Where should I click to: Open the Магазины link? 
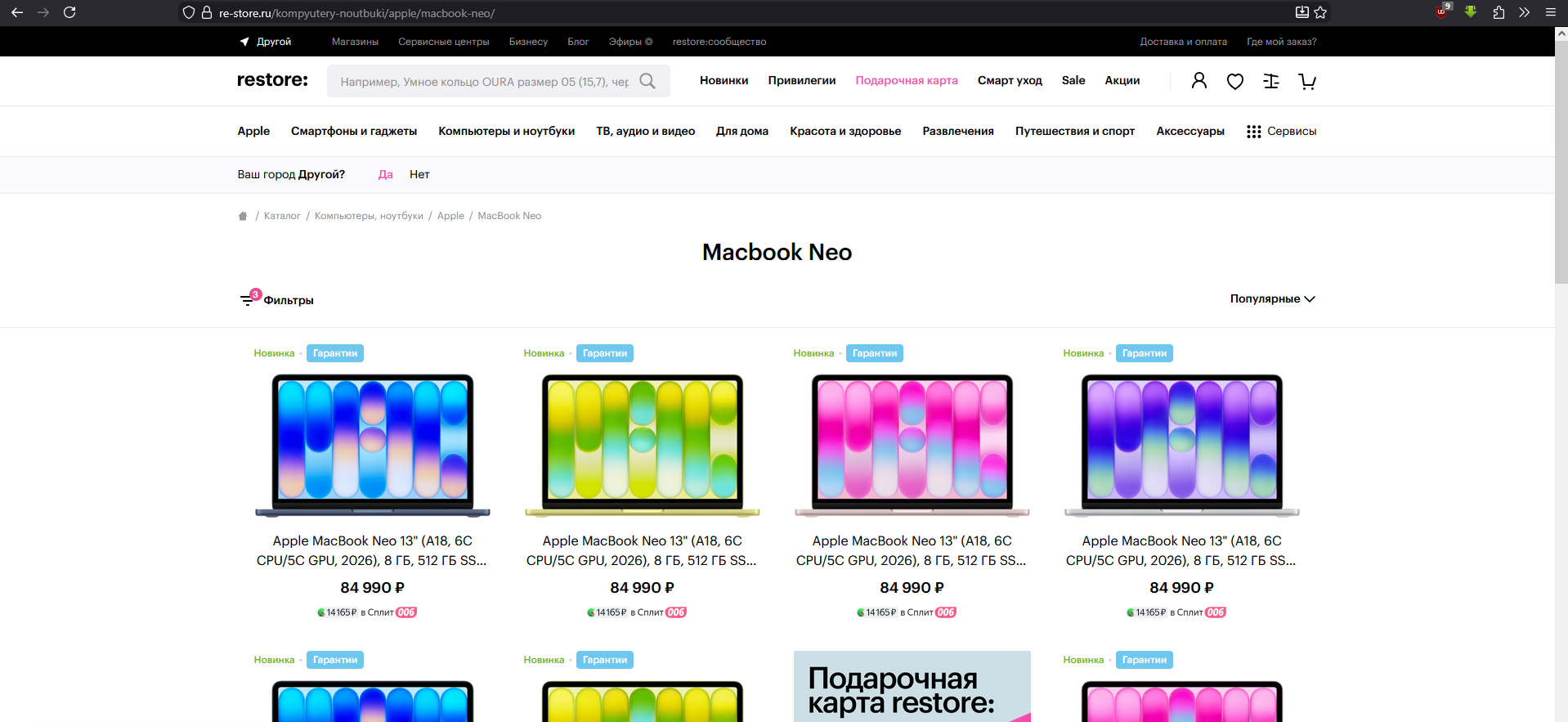355,42
